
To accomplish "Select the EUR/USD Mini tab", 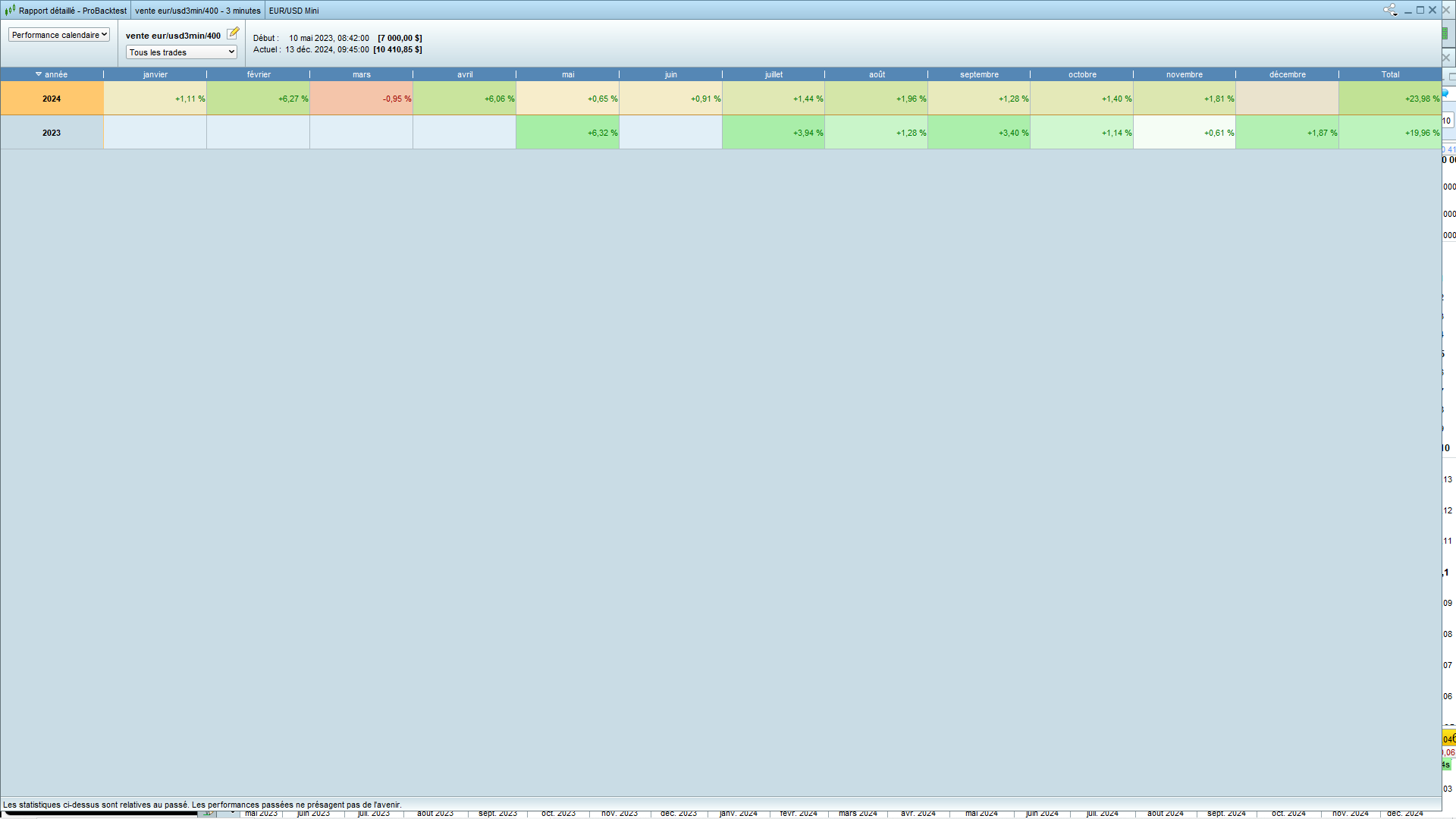I will tap(293, 11).
